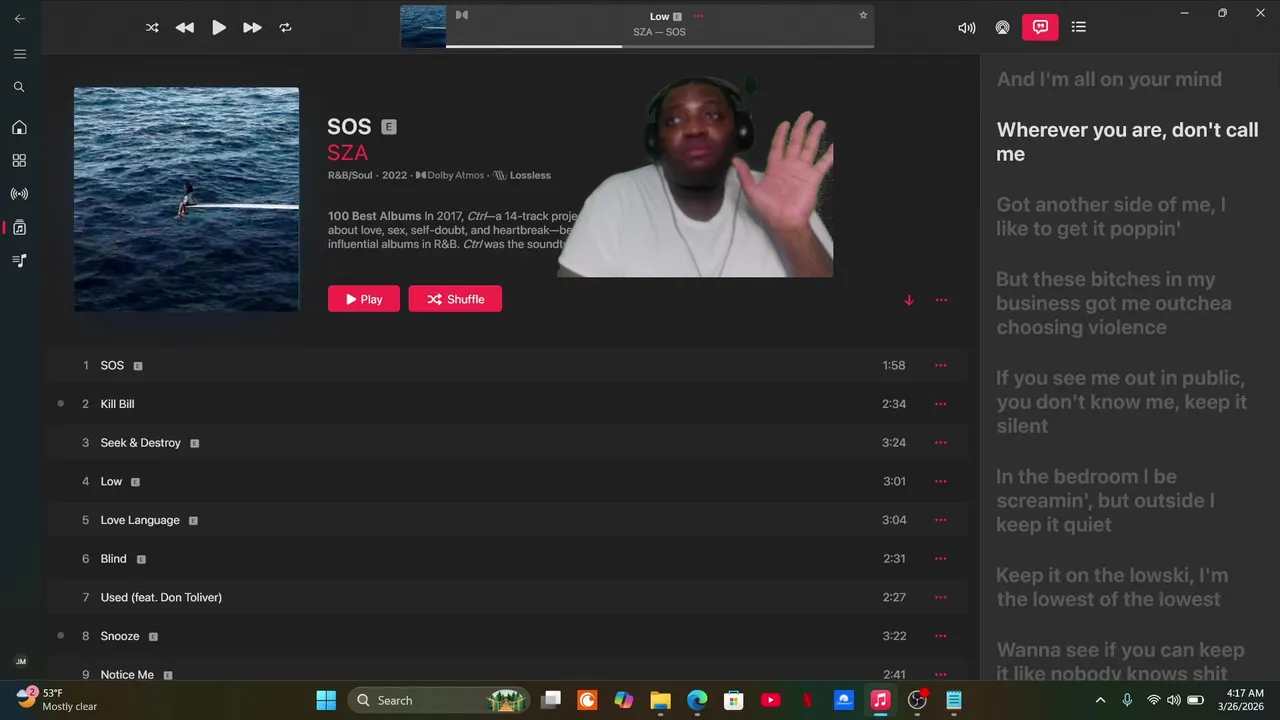Open album more options beside download arrow
The height and width of the screenshot is (720, 1280).
coord(941,300)
